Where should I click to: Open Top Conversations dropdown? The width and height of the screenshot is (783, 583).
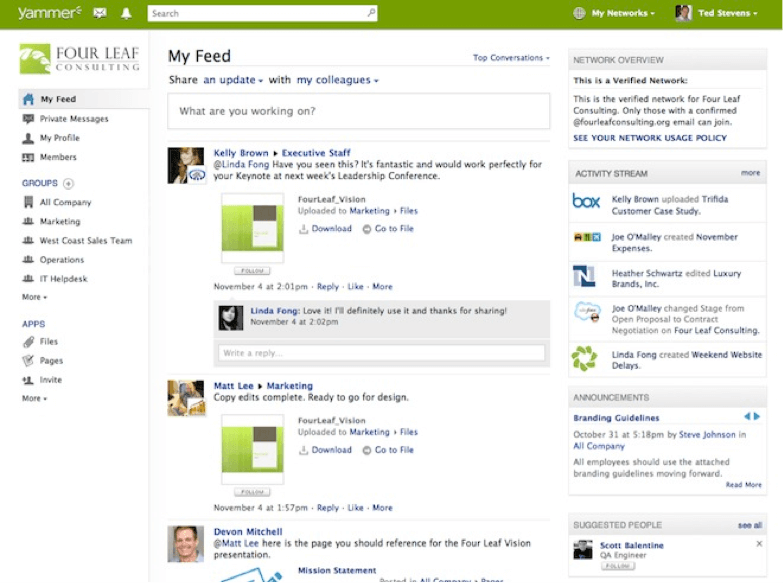coord(511,58)
